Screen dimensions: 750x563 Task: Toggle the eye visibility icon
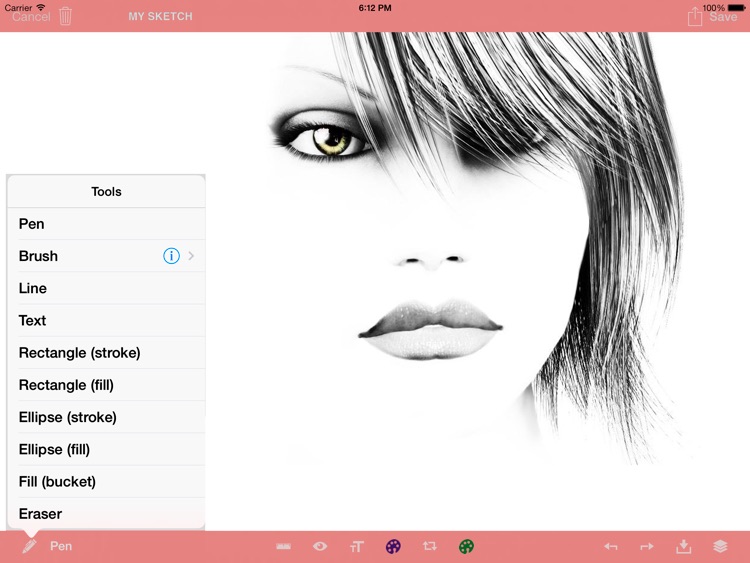pos(320,546)
